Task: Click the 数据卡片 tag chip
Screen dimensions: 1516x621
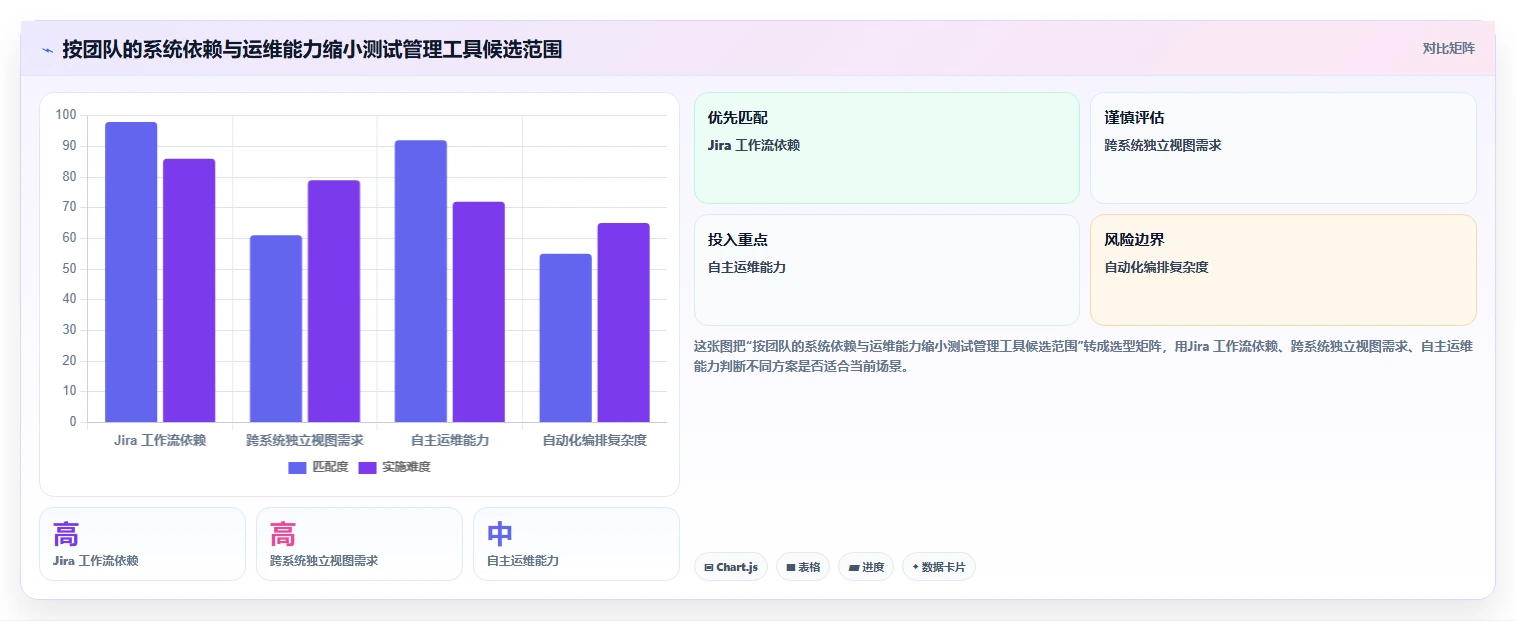Action: [x=938, y=567]
